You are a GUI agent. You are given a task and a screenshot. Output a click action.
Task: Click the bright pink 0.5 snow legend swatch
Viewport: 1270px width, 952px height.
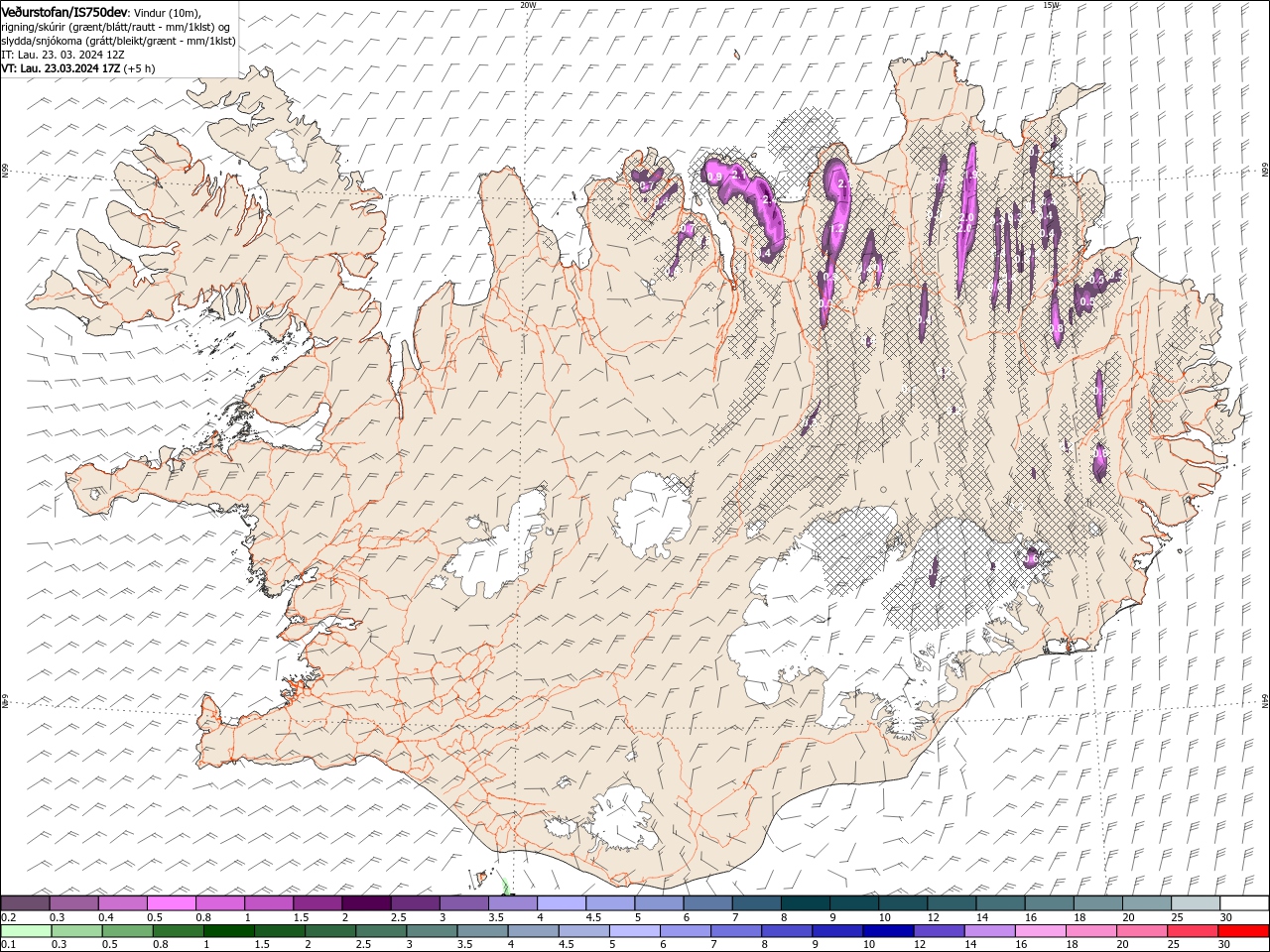171,903
